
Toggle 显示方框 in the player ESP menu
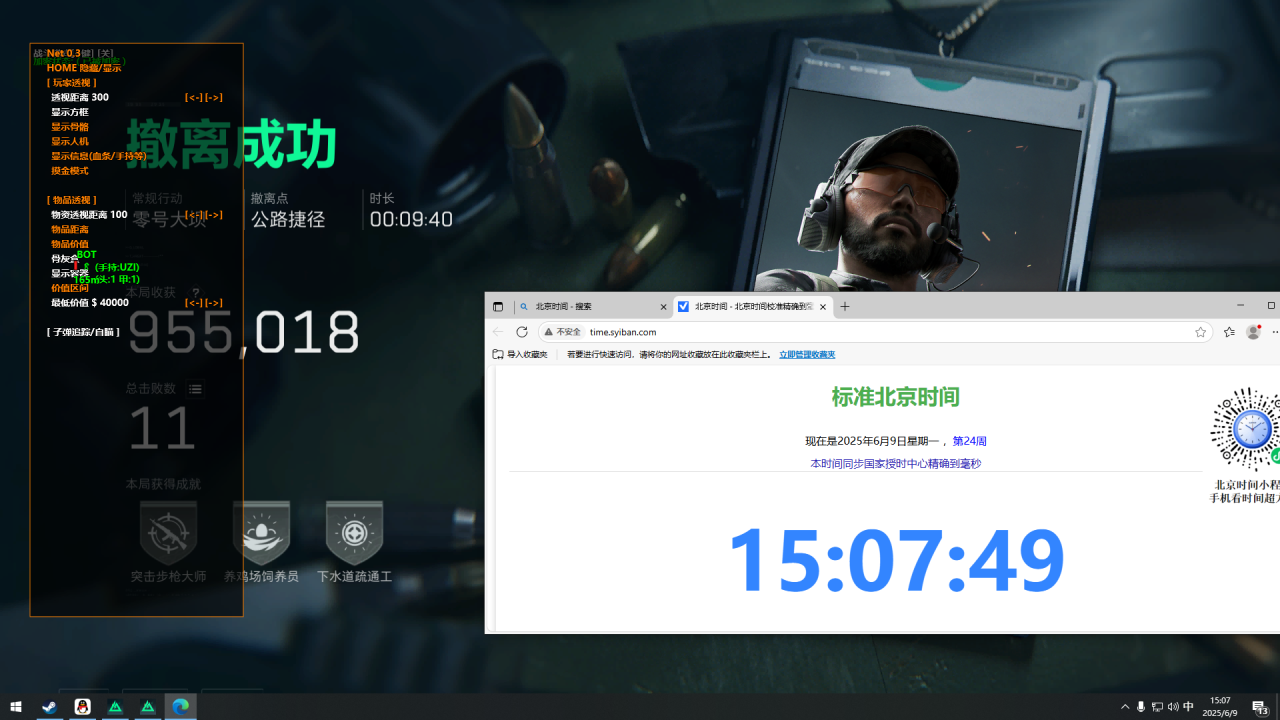pos(69,112)
